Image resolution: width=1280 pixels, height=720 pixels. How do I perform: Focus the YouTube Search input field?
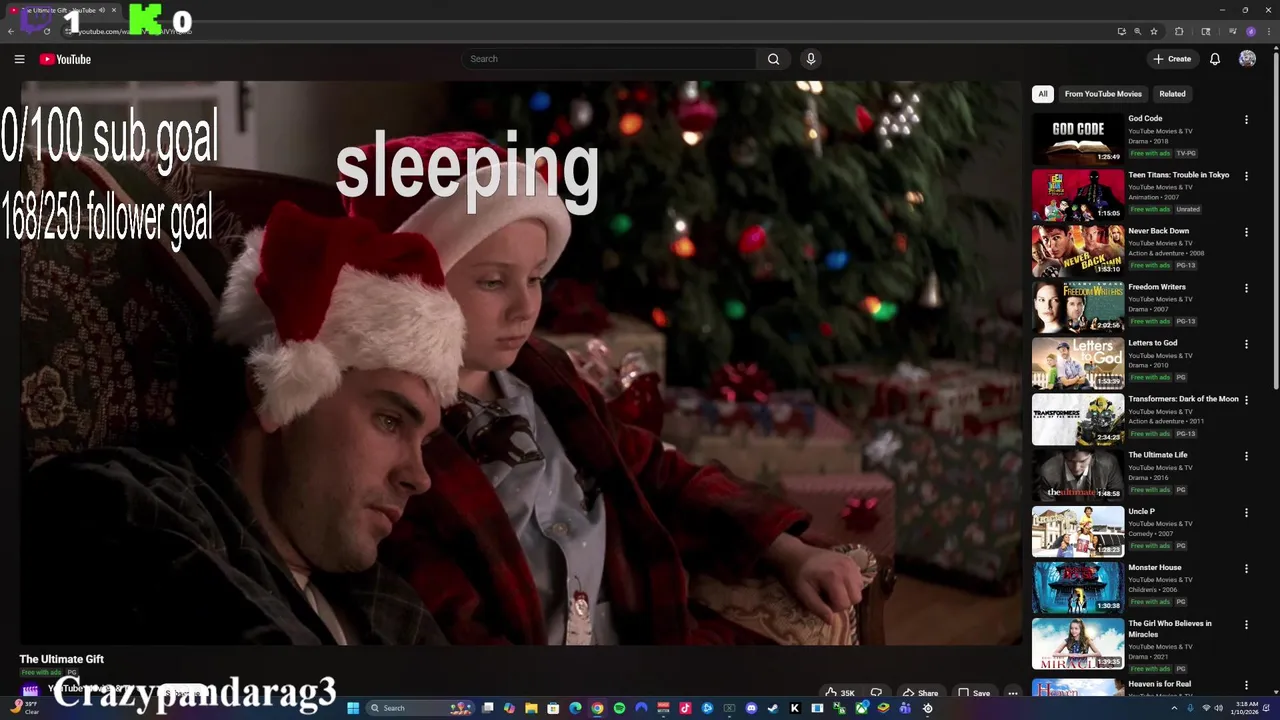(x=610, y=59)
